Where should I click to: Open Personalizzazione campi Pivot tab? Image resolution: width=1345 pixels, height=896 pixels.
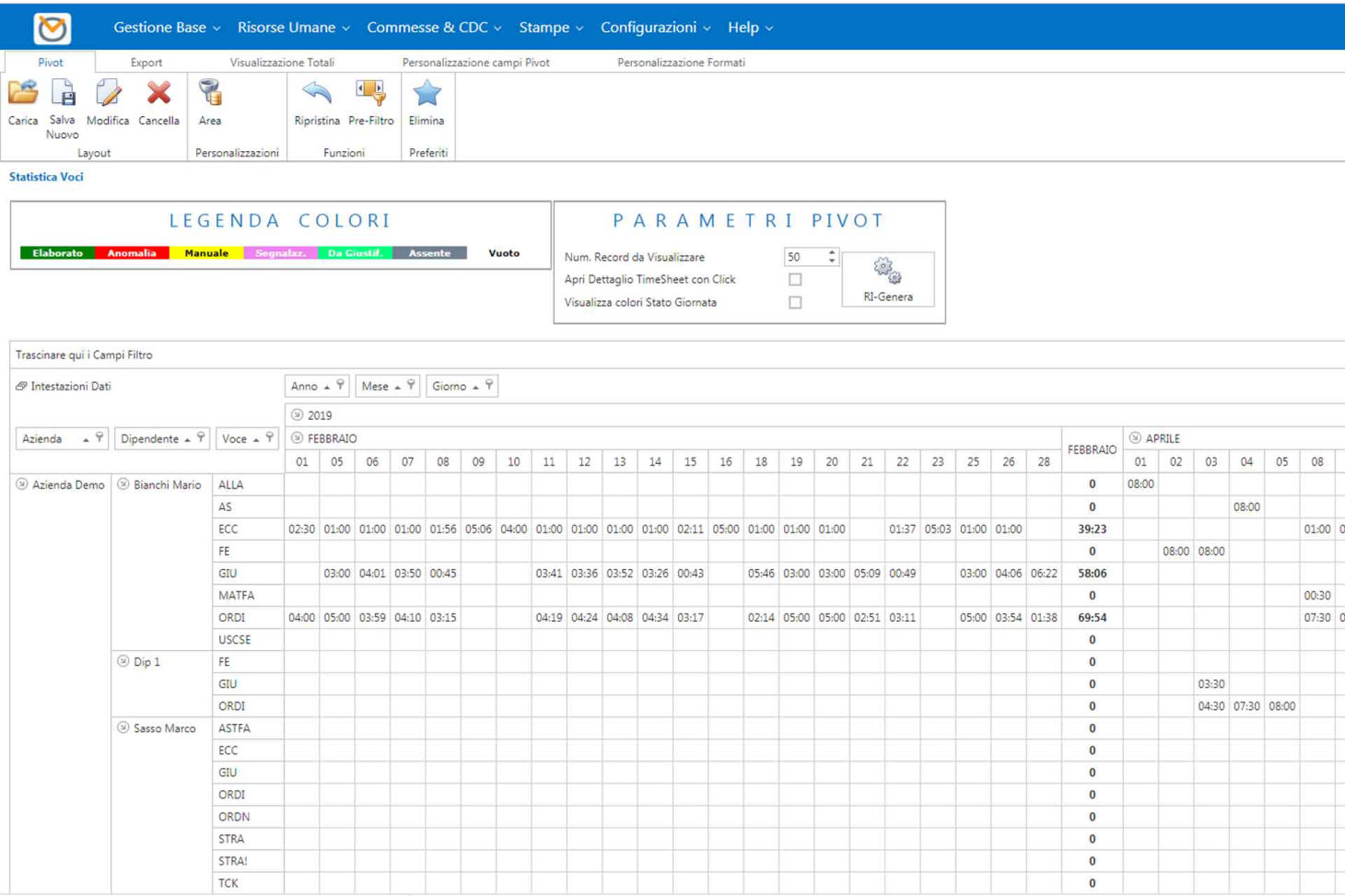475,63
